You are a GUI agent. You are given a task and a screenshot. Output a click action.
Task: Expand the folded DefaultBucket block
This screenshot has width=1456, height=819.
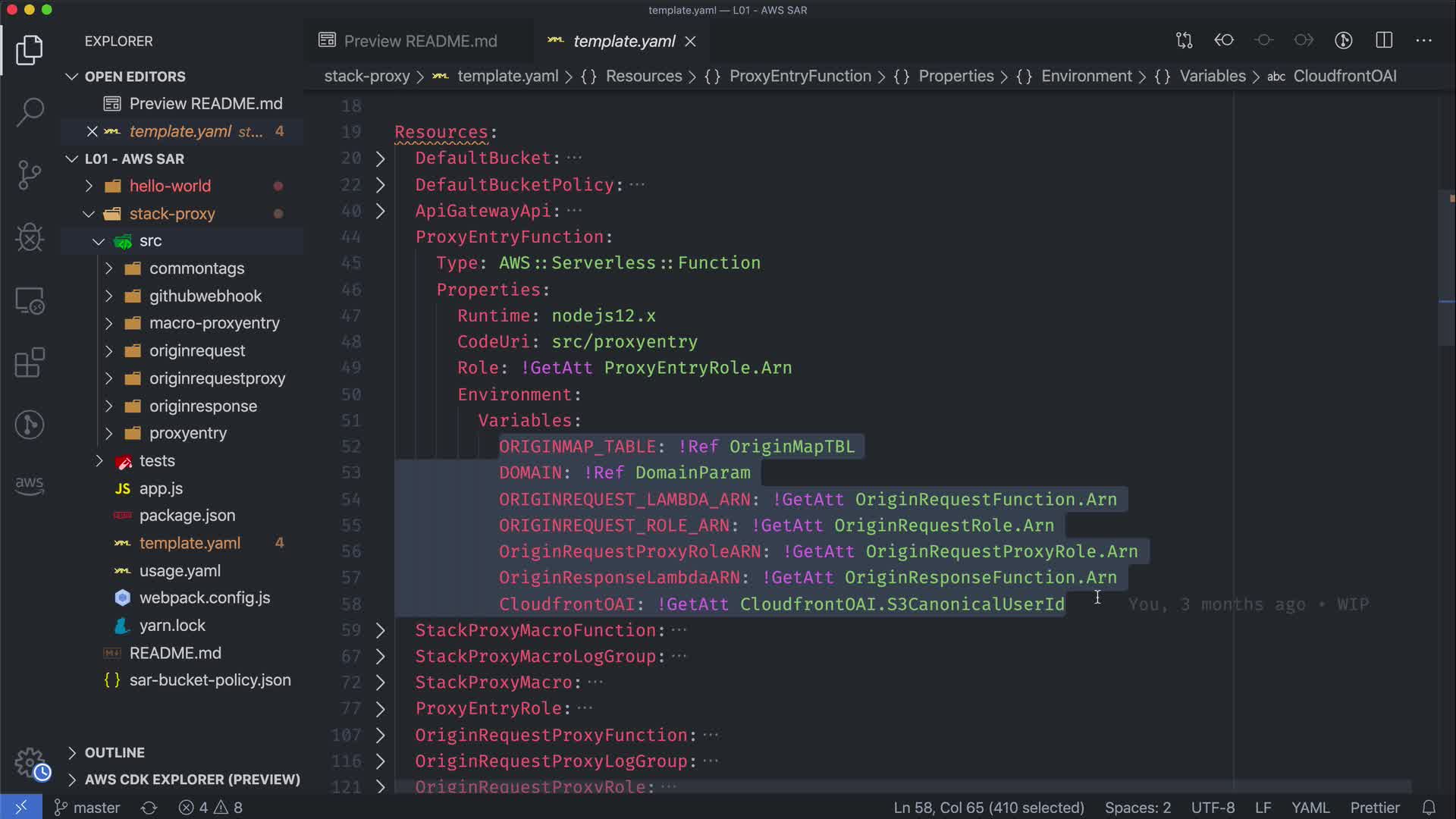pos(381,158)
